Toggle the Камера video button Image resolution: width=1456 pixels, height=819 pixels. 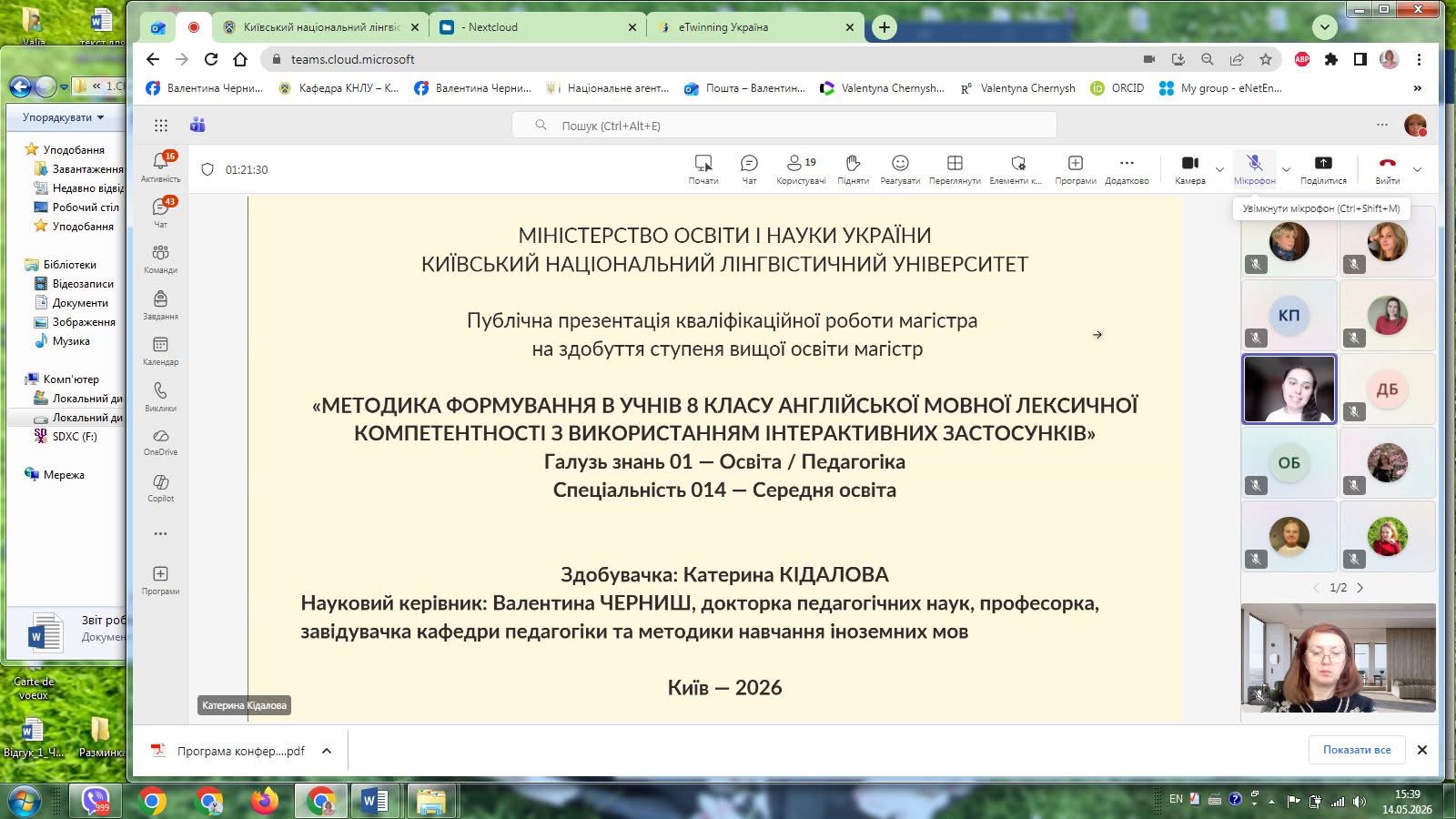pos(1189,168)
